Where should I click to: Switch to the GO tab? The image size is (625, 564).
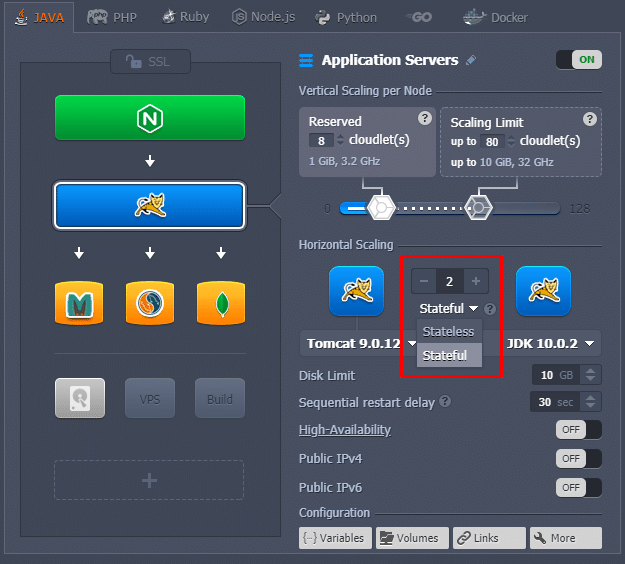(419, 17)
